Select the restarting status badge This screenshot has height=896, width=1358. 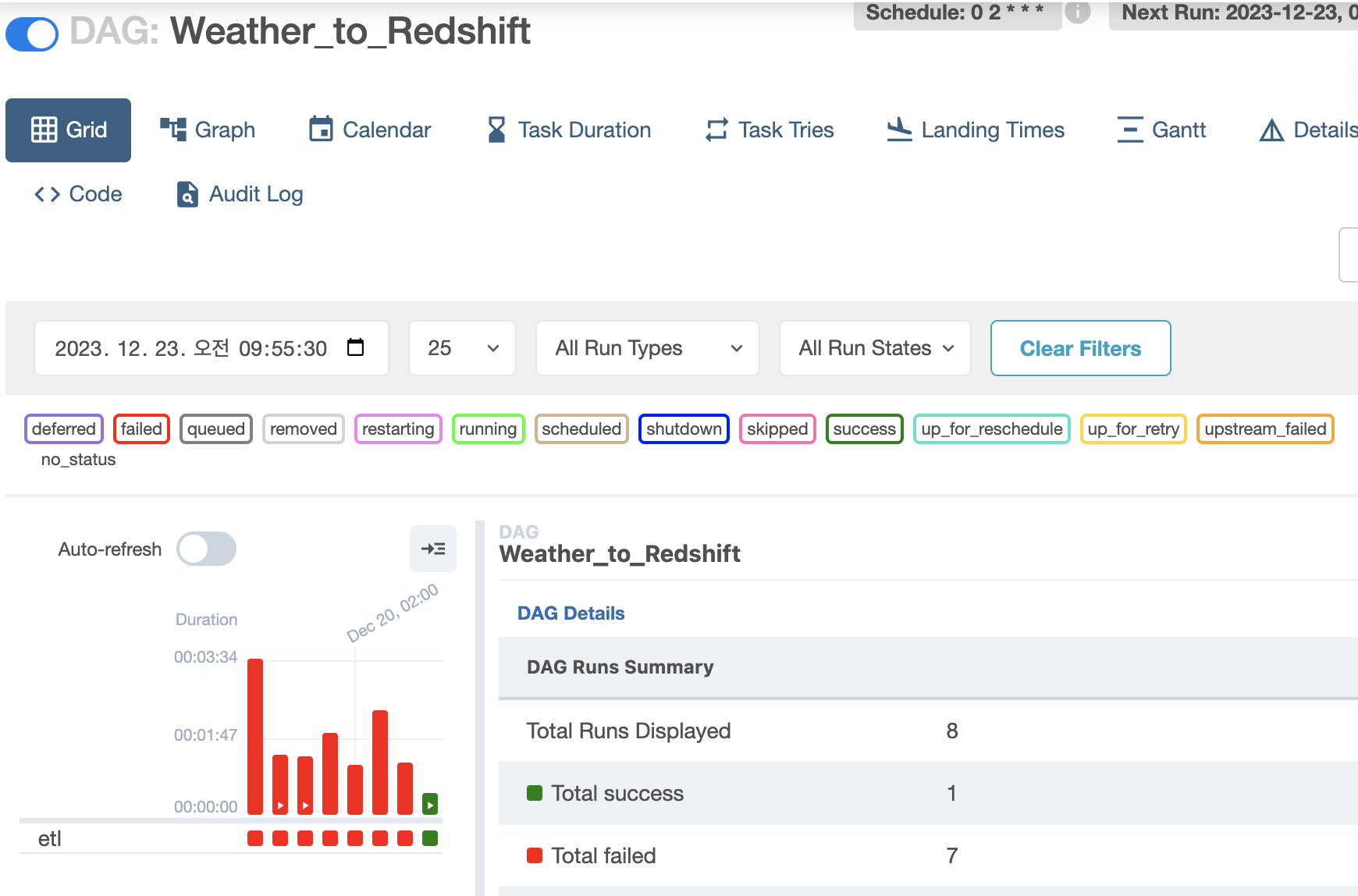click(398, 428)
